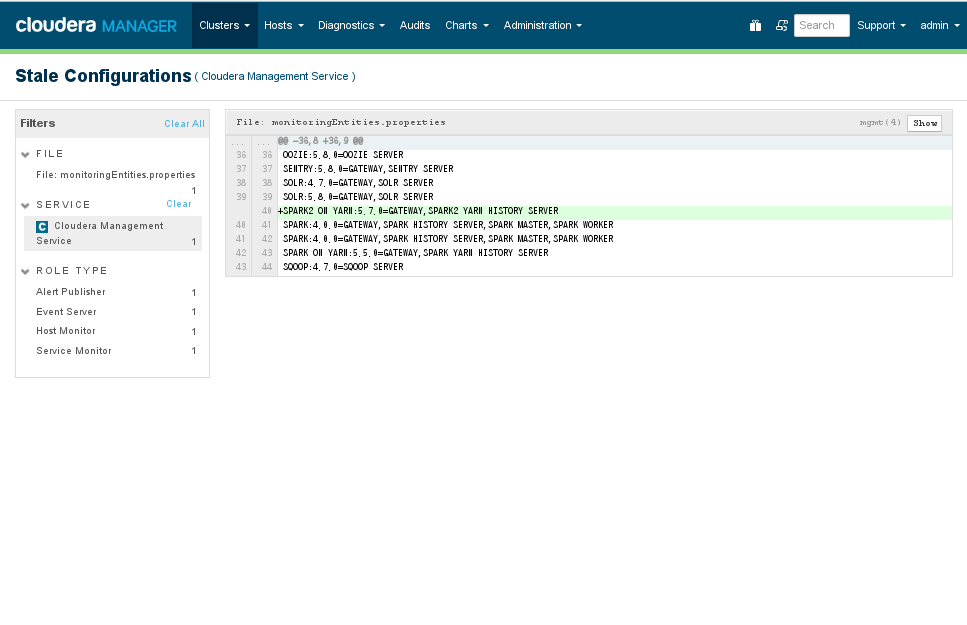967x625 pixels.
Task: Go to the Audits page
Action: point(414,25)
